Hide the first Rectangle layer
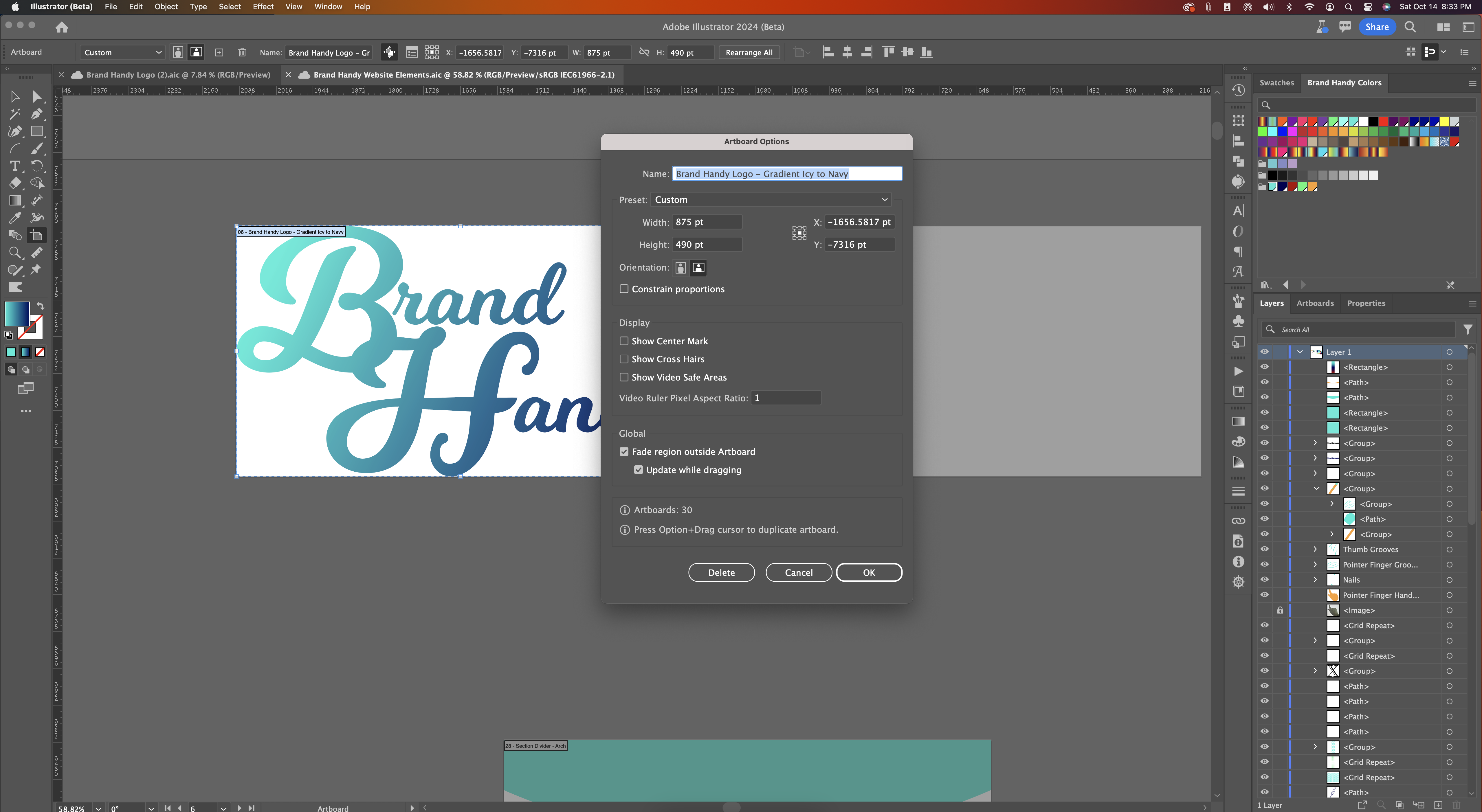 pyautogui.click(x=1265, y=368)
